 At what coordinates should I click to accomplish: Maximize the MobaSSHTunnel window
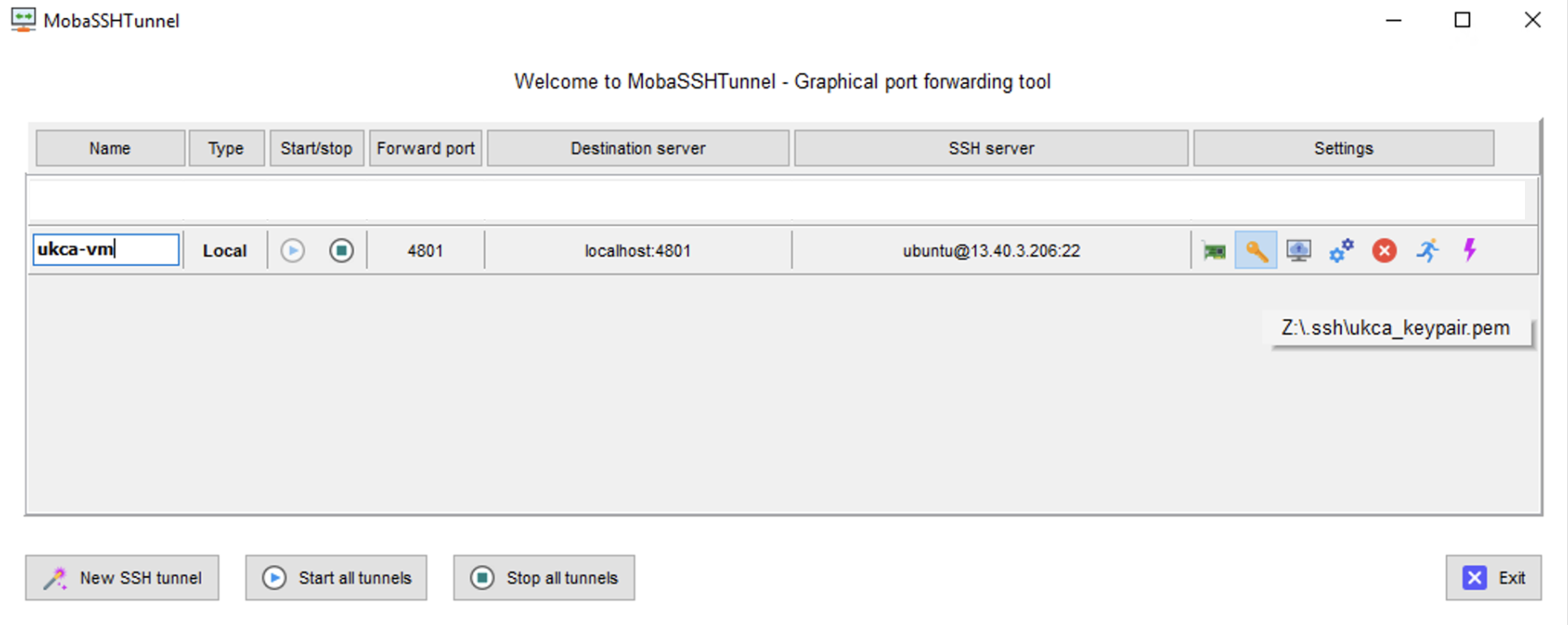point(1462,20)
